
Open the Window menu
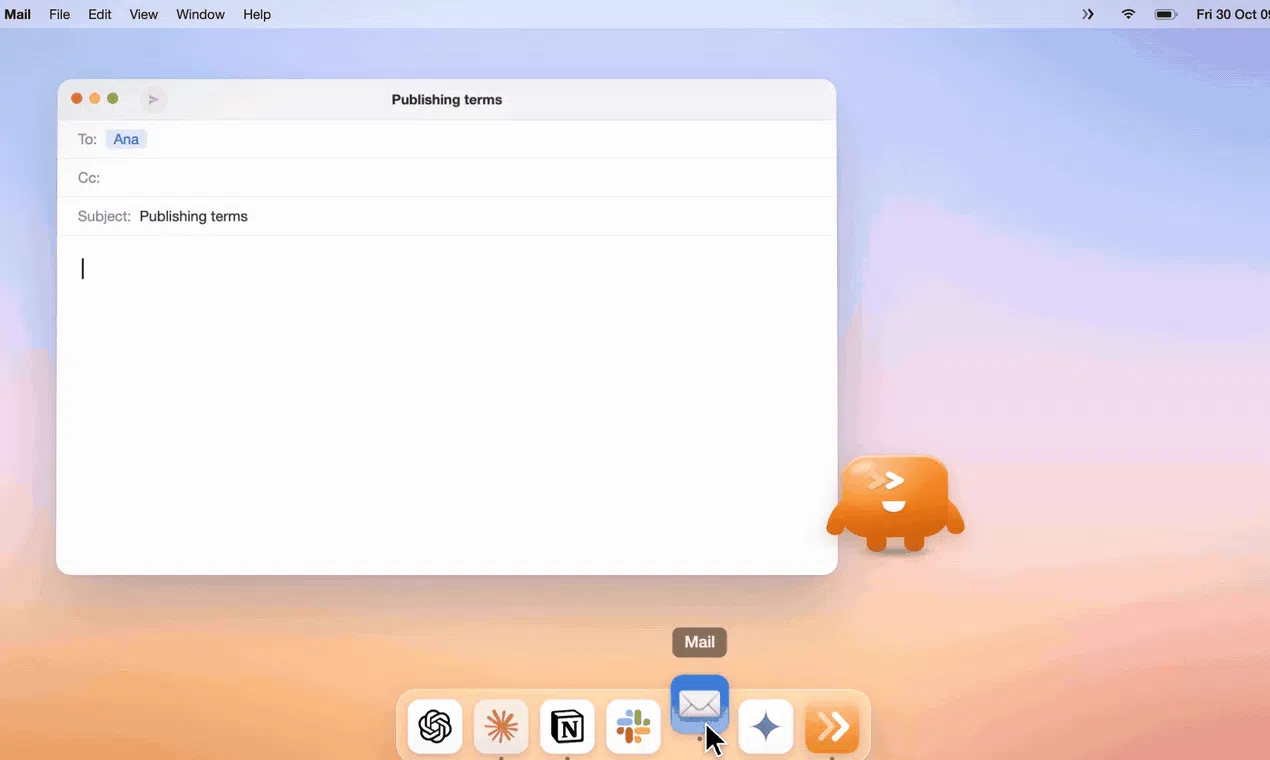[x=200, y=14]
